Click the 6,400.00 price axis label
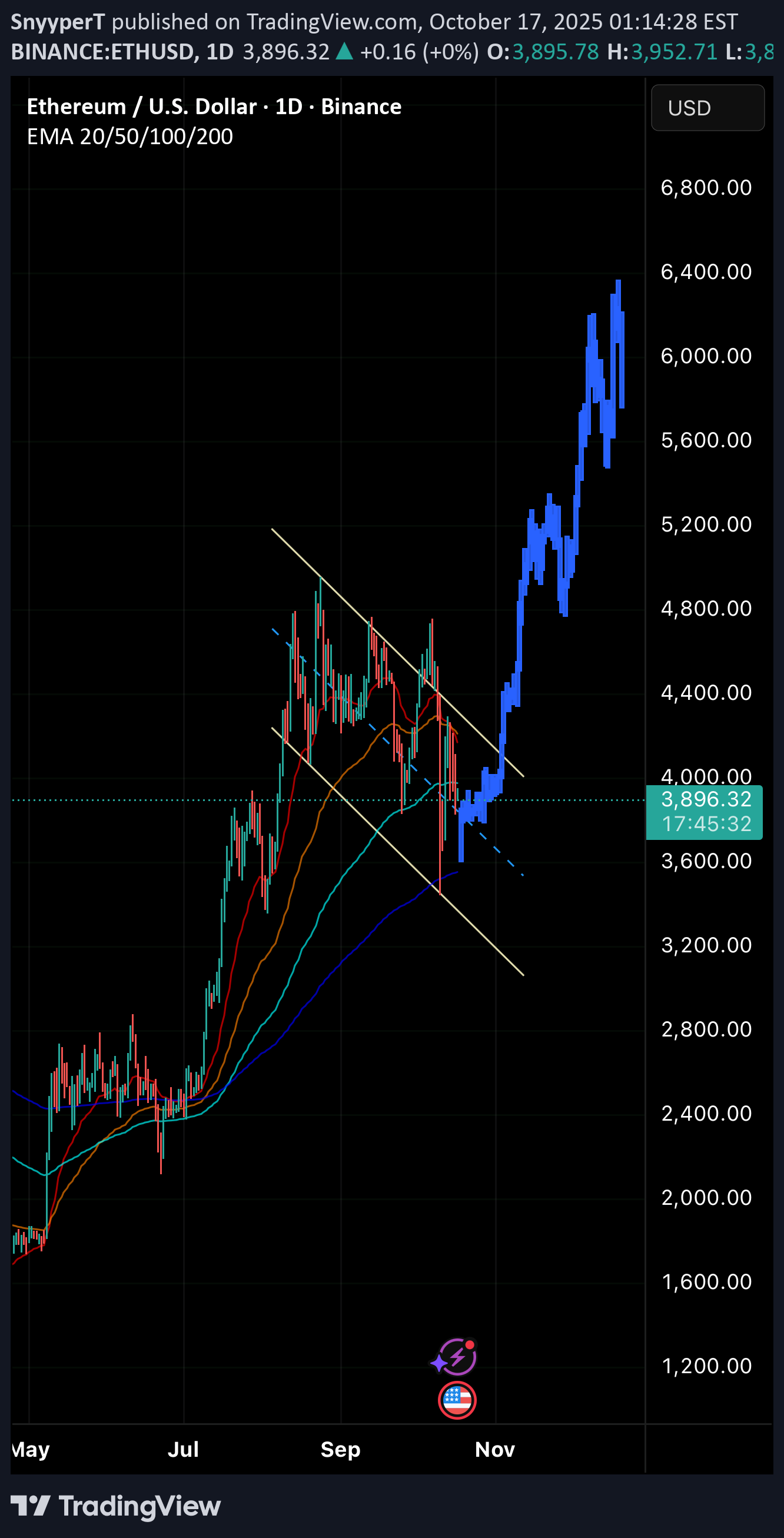 (x=706, y=272)
